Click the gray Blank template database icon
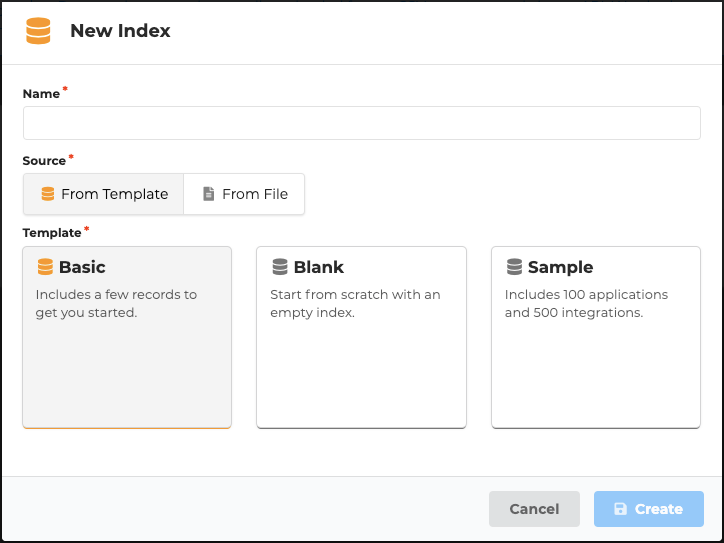The image size is (724, 543). (280, 267)
